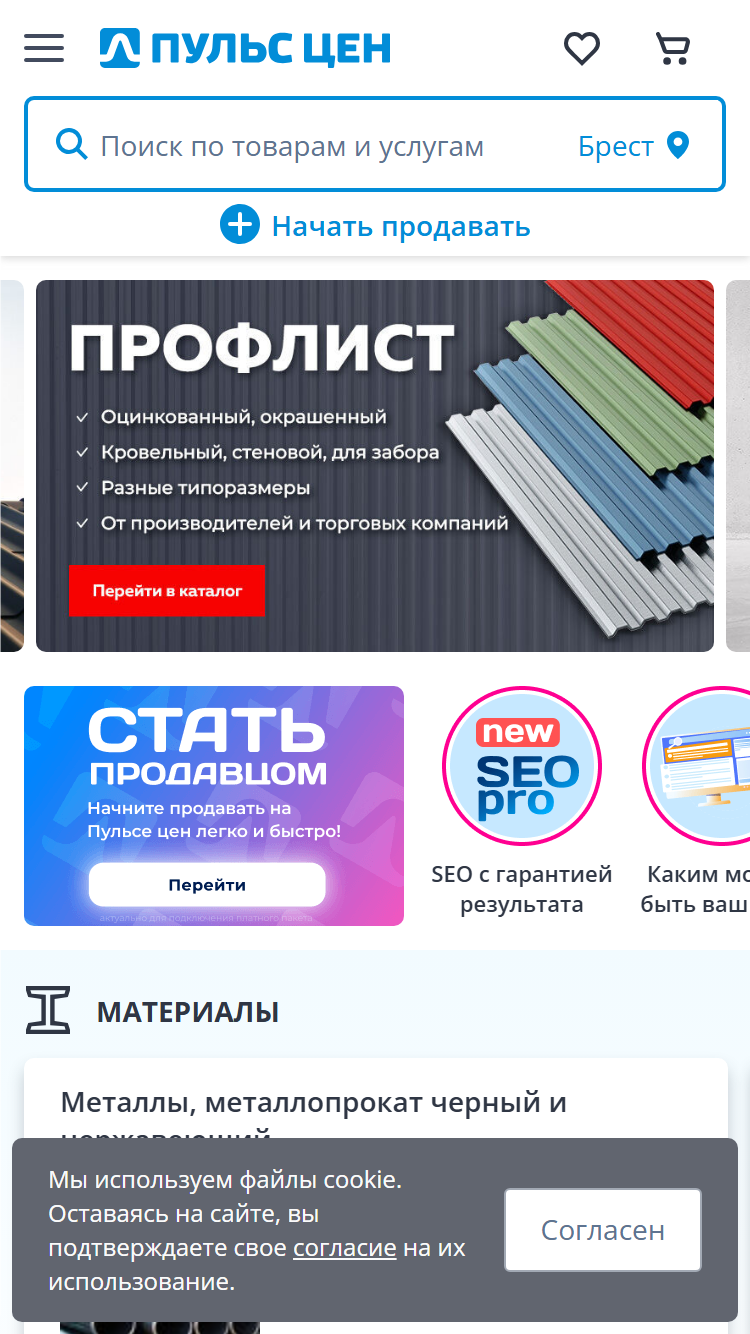This screenshot has height=1334, width=750.
Task: Click the Материалы section title
Action: tap(188, 1011)
